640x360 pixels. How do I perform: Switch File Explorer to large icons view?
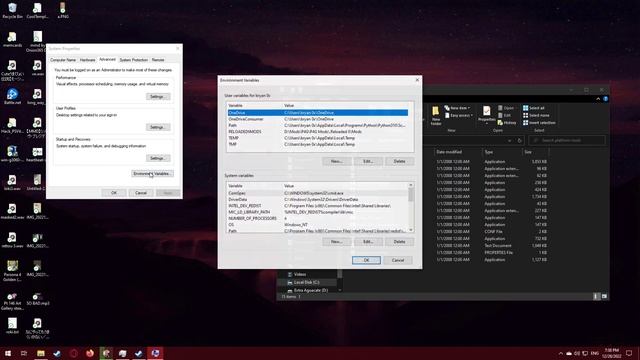[x=604, y=296]
